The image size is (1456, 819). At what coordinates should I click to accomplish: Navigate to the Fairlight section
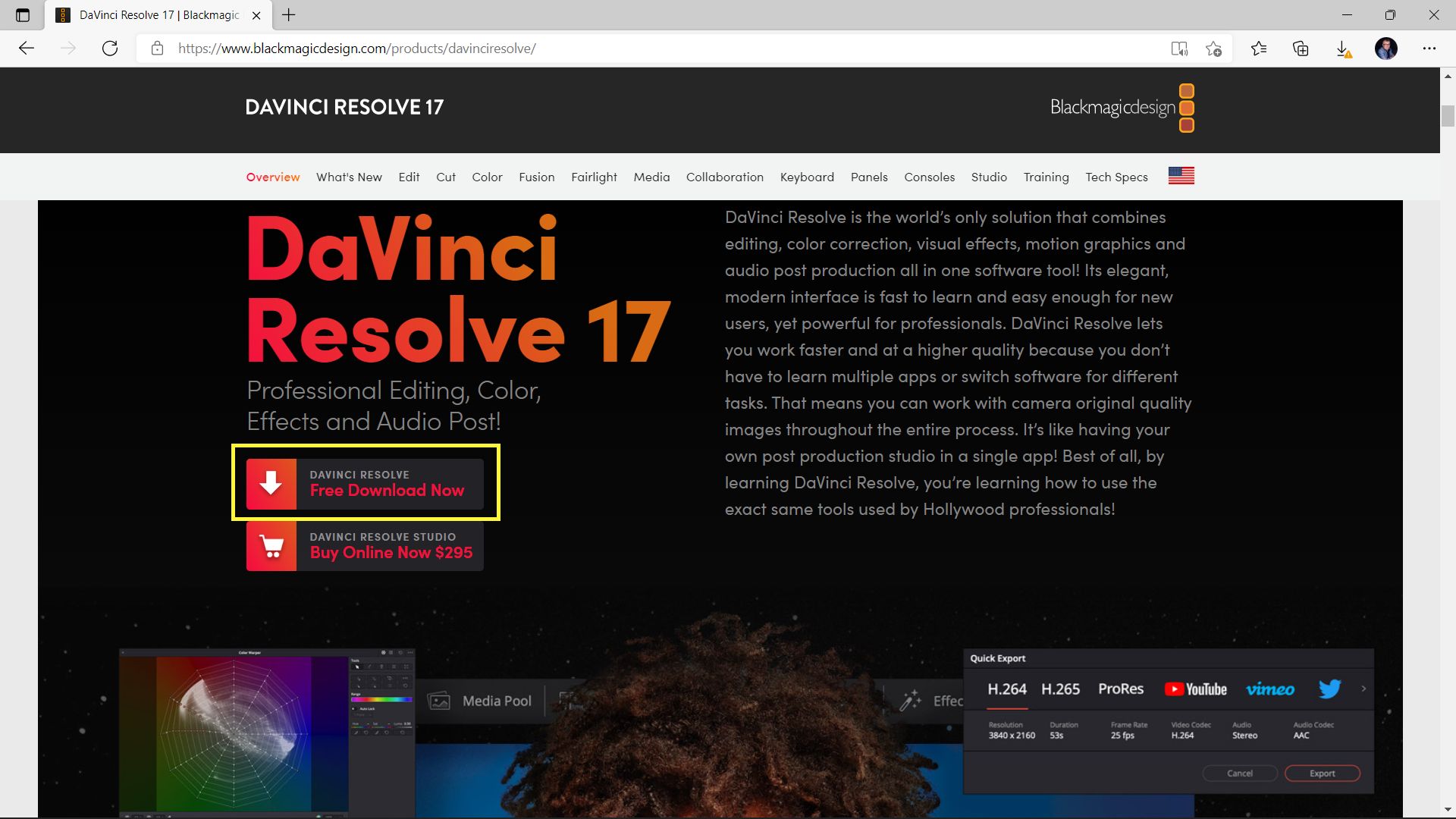click(594, 177)
